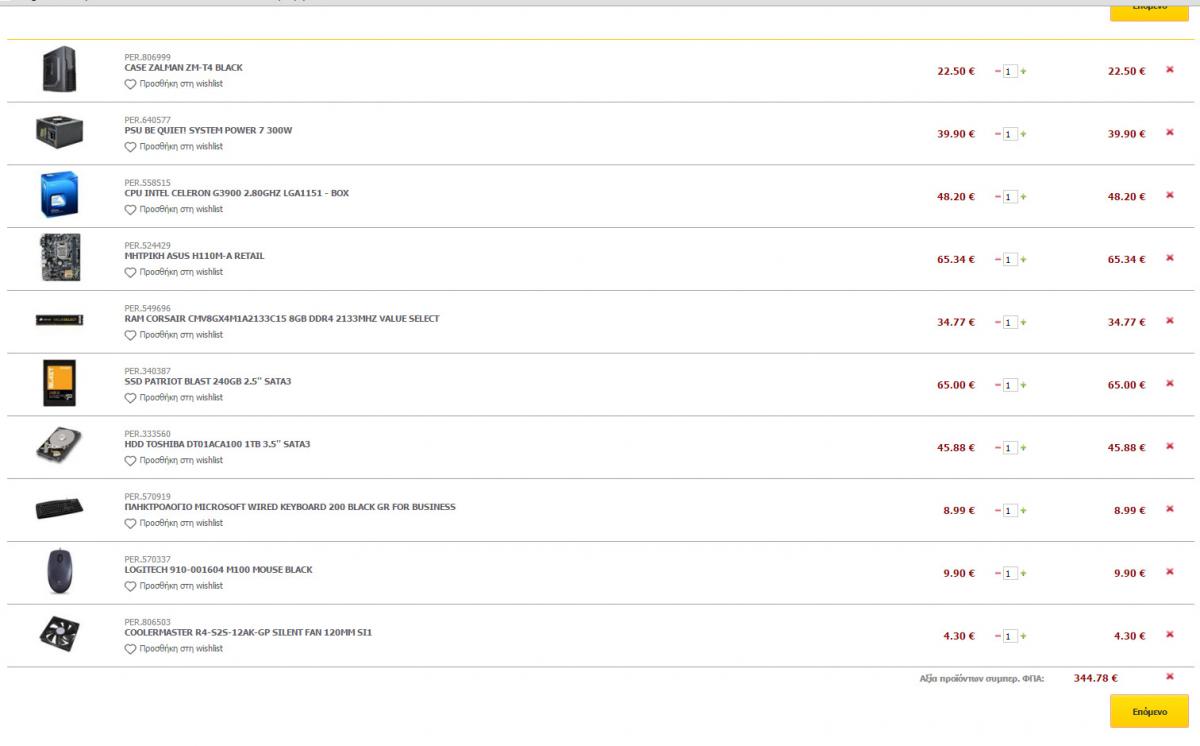Screen dimensions: 1200x746
Task: Add CPU INTEL CELERON G3900 to wishlist
Action: (x=174, y=210)
